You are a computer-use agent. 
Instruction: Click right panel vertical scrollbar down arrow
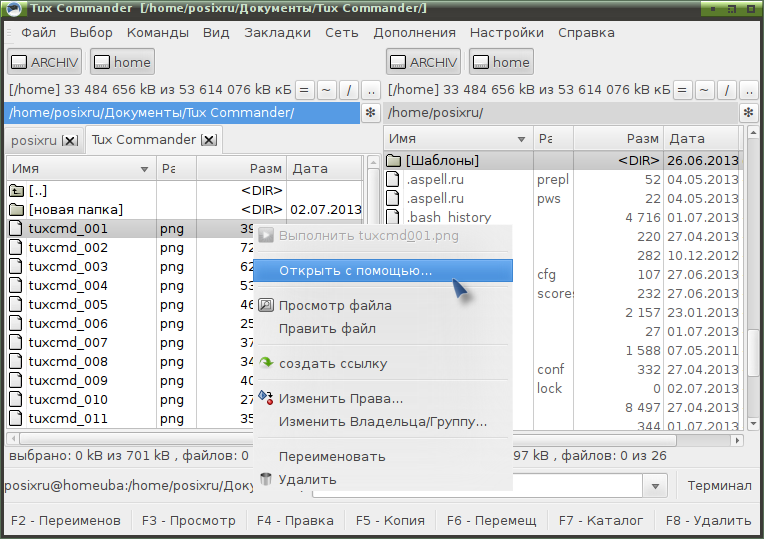tap(753, 424)
